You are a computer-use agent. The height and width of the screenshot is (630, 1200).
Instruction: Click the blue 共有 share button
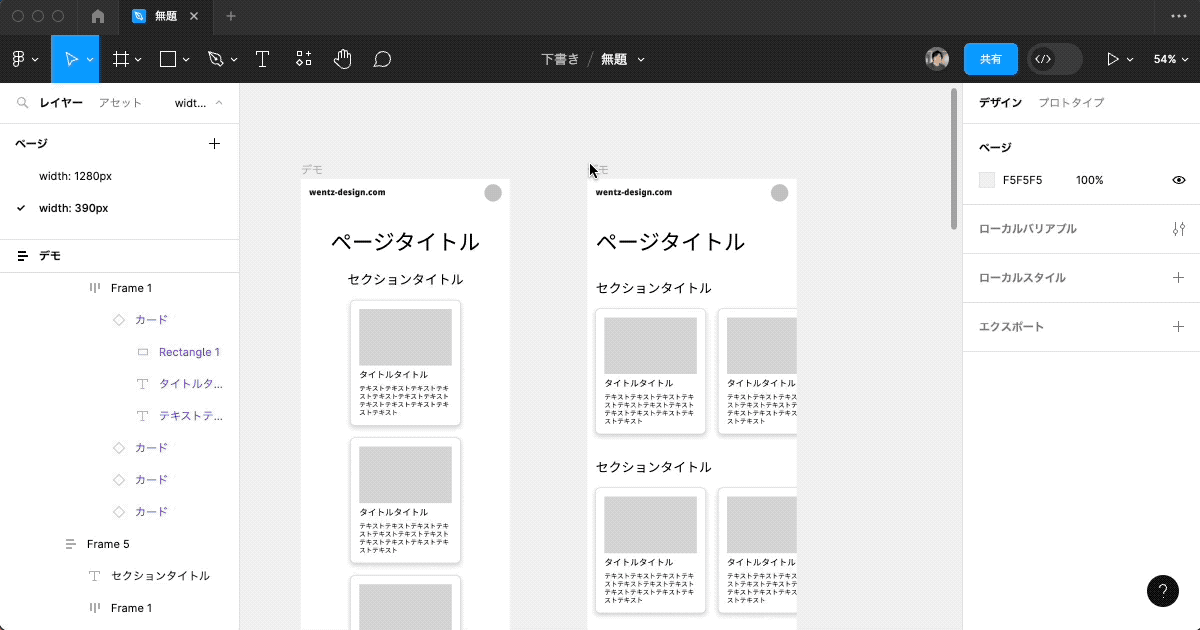click(x=990, y=59)
